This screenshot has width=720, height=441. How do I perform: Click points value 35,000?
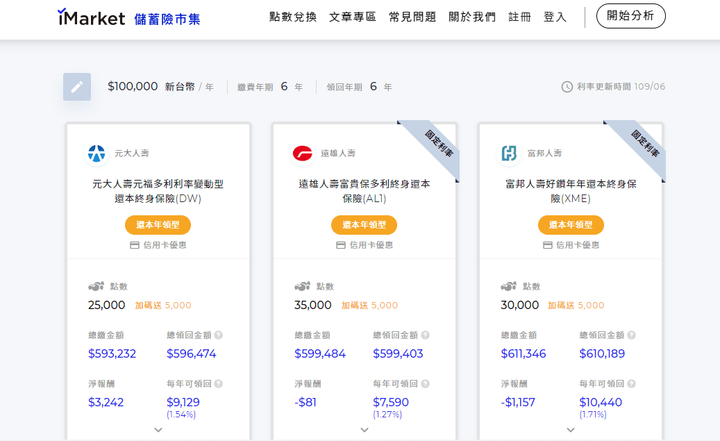313,305
